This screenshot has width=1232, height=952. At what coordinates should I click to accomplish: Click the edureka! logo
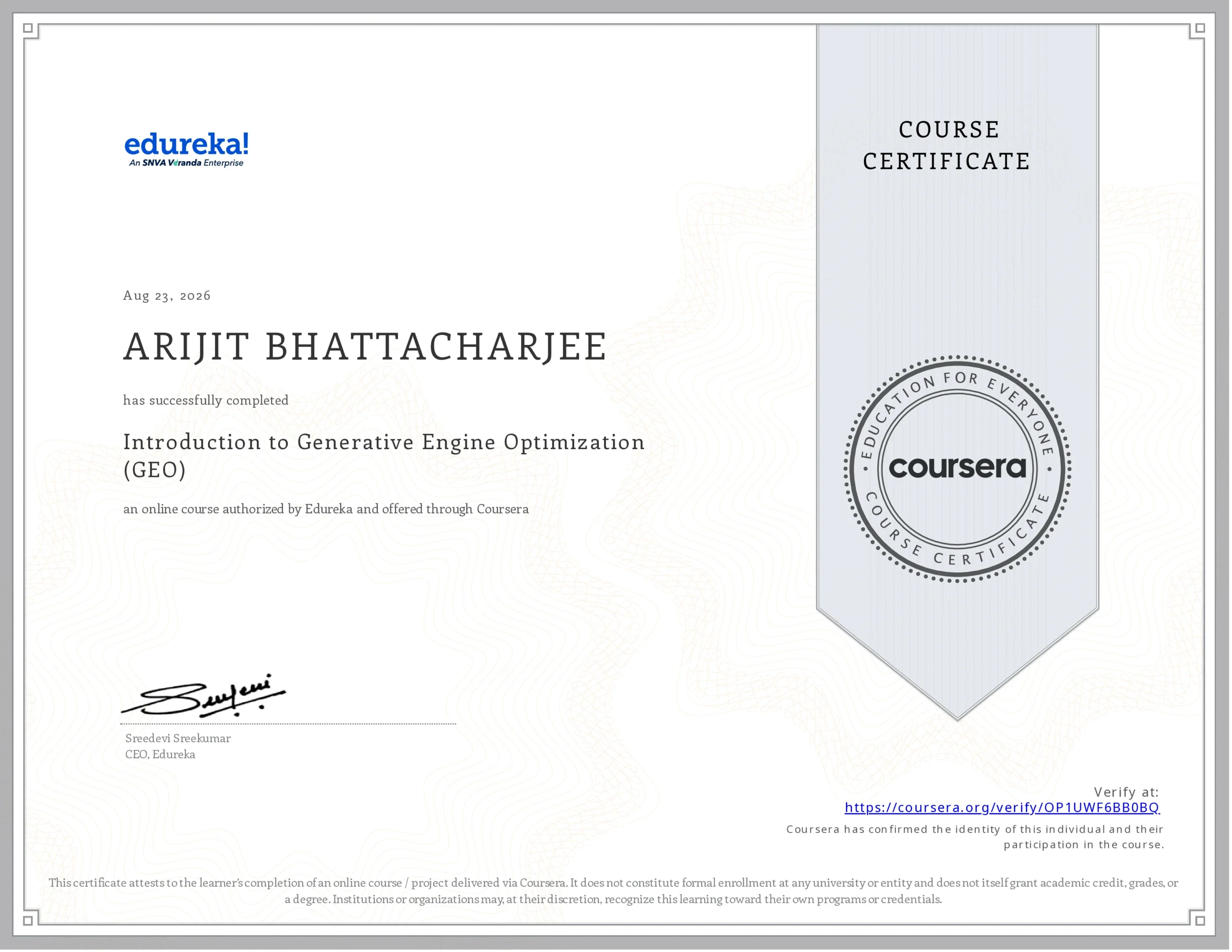coord(186,150)
